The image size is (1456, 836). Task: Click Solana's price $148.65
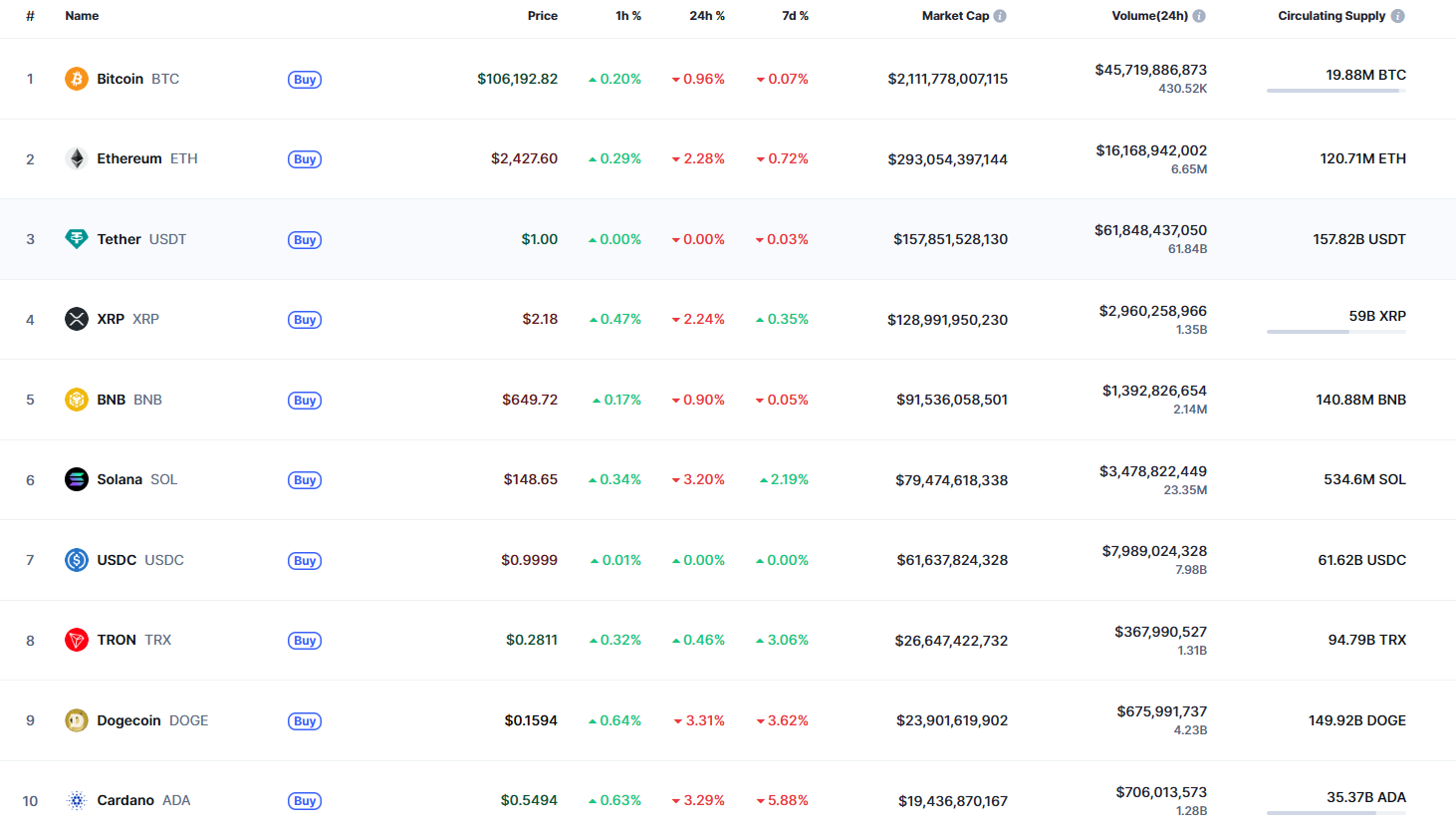(530, 479)
